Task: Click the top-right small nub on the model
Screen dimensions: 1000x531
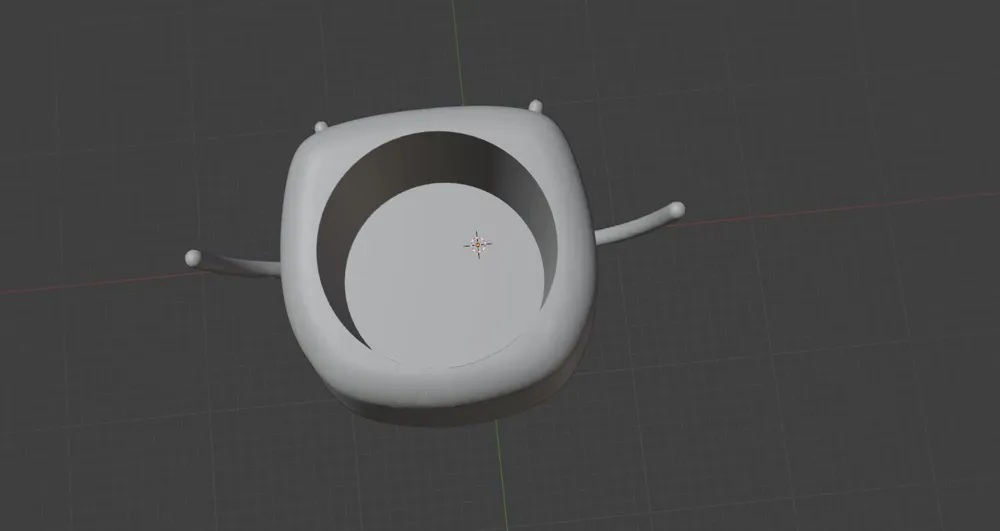Action: [x=535, y=105]
